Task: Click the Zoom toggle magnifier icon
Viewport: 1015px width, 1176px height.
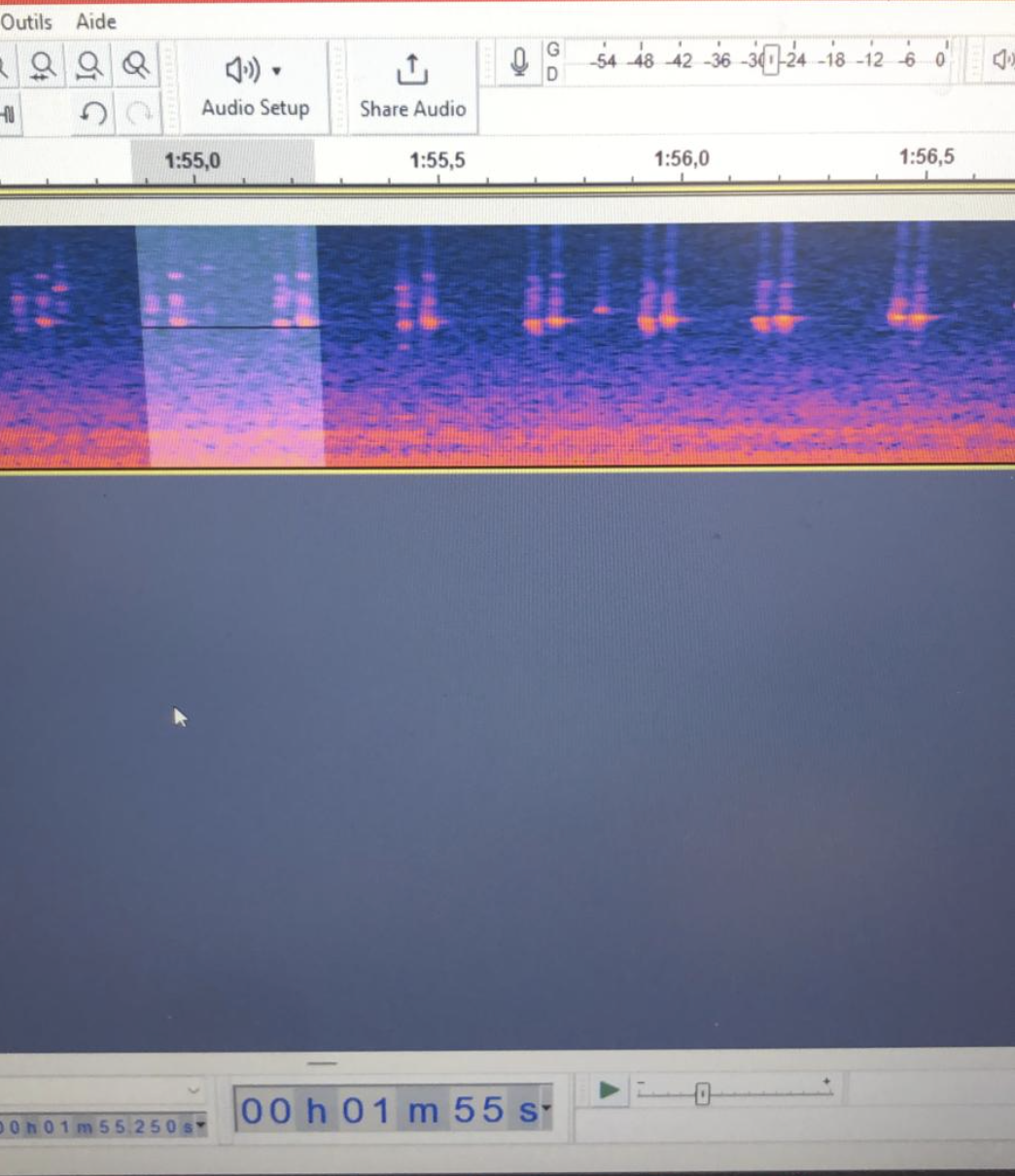Action: point(136,65)
